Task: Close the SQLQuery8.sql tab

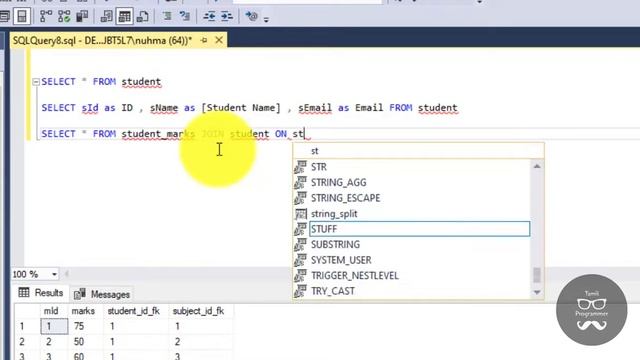Action: [219, 40]
